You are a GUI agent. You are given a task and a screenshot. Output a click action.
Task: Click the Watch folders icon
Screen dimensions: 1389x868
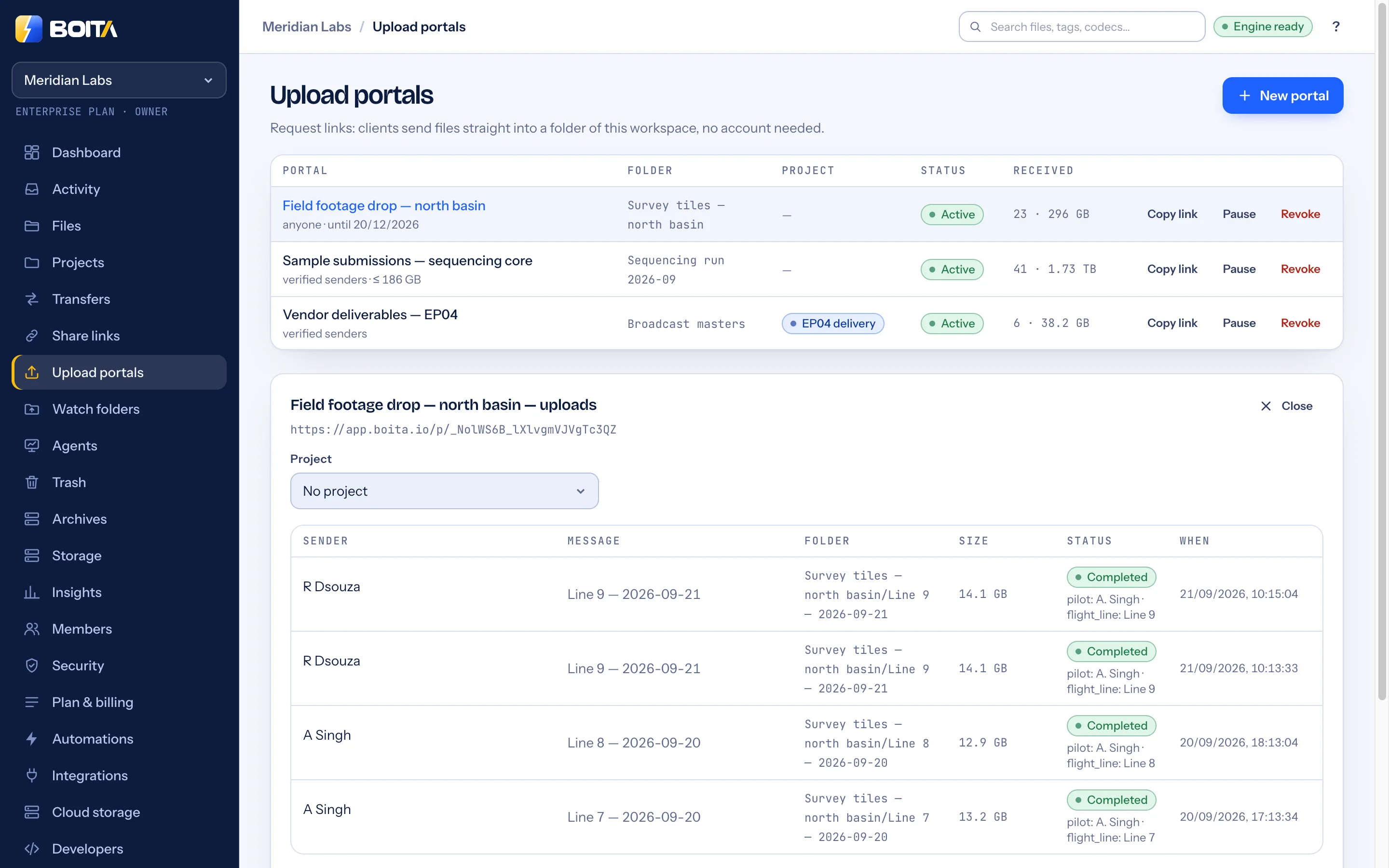click(x=31, y=409)
